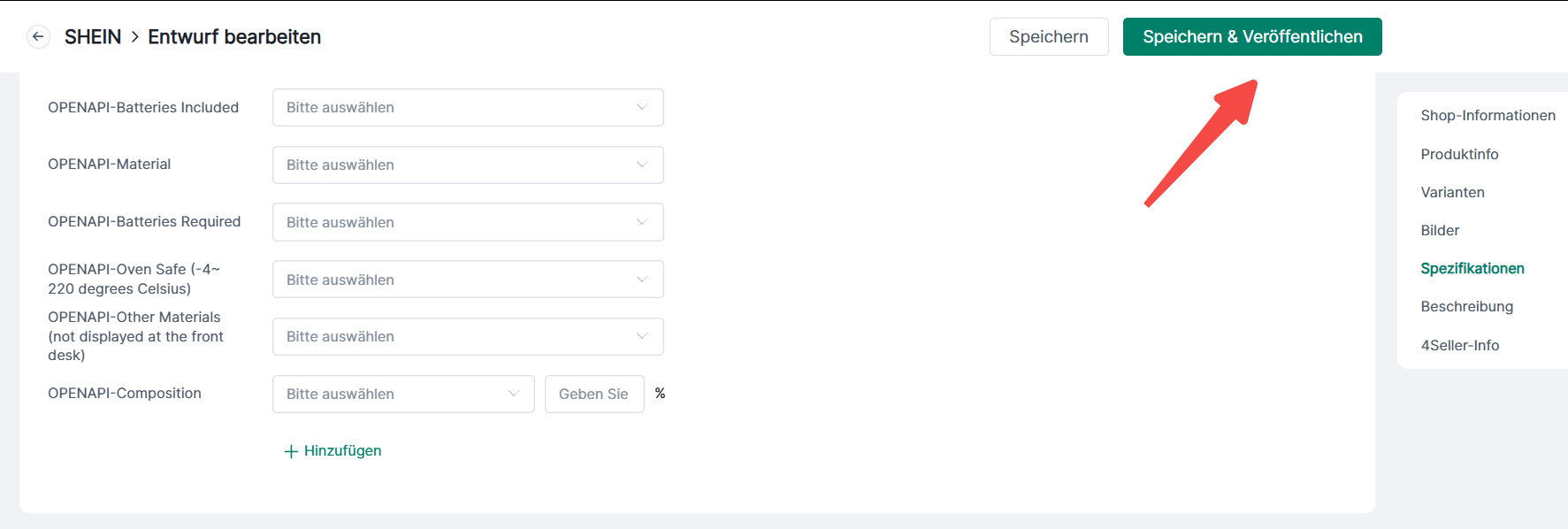This screenshot has height=529, width=1568.
Task: Expand the OPENAPI-Material dropdown
Action: tap(467, 165)
